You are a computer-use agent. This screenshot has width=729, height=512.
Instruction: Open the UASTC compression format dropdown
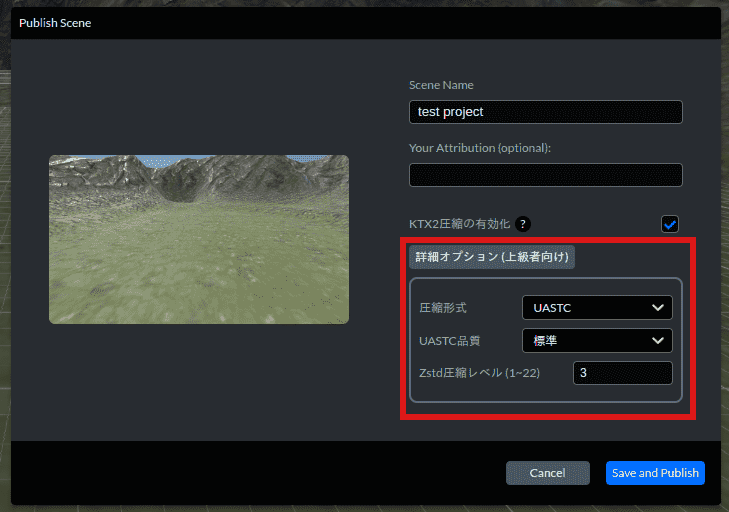596,307
